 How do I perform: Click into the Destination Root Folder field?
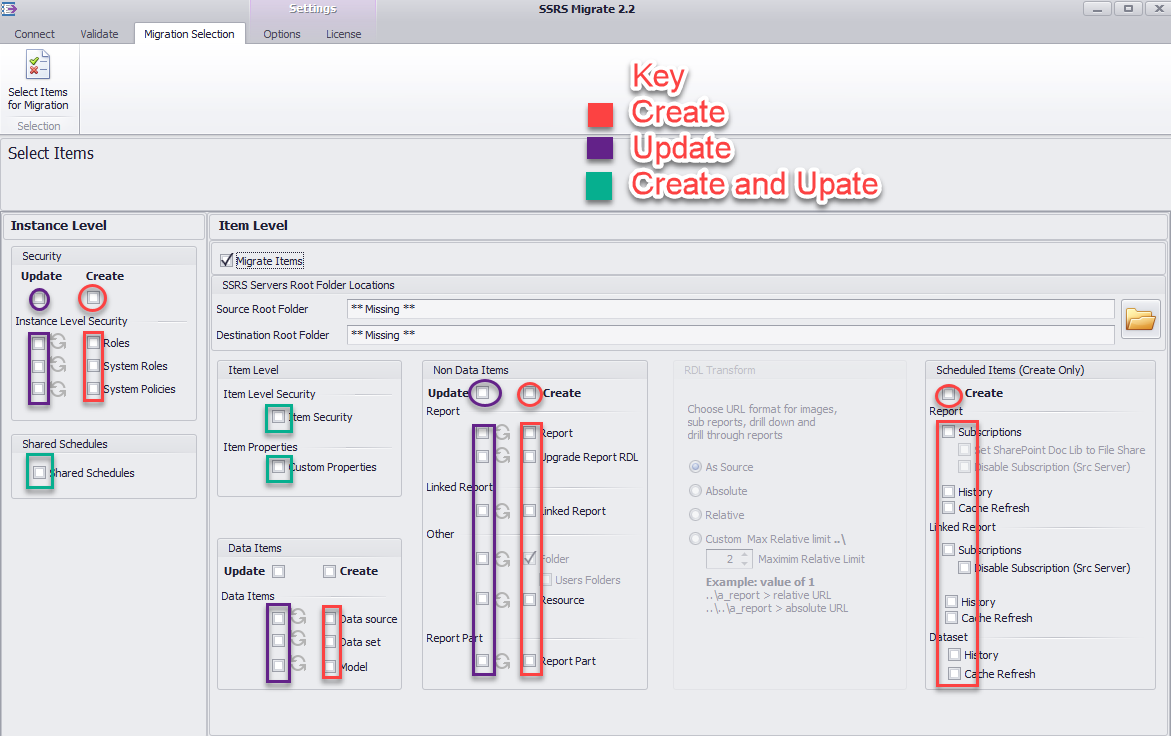730,334
